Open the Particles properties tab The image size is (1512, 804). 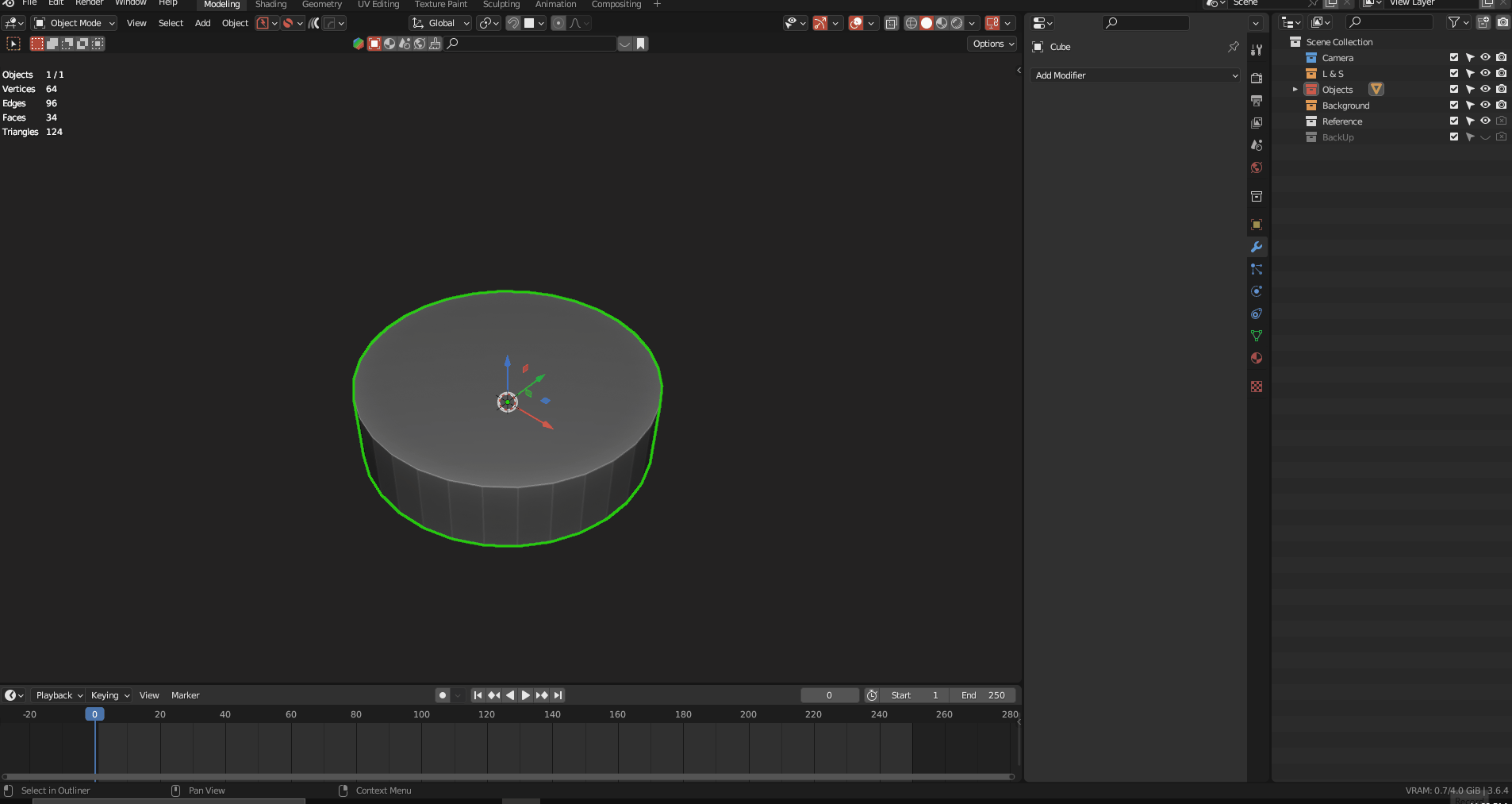pyautogui.click(x=1257, y=269)
